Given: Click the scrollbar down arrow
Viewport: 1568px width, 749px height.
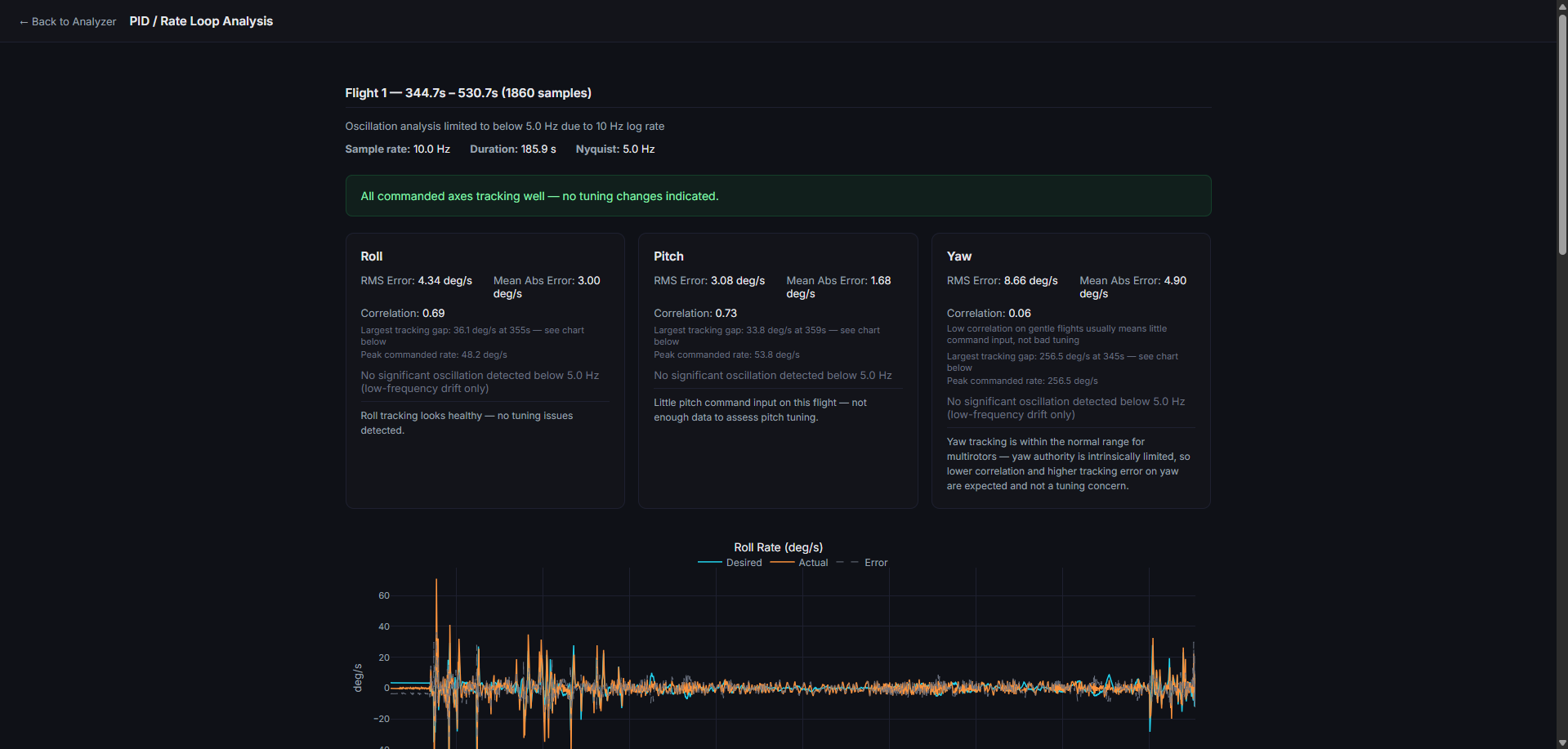Looking at the screenshot, I should [x=1562, y=742].
